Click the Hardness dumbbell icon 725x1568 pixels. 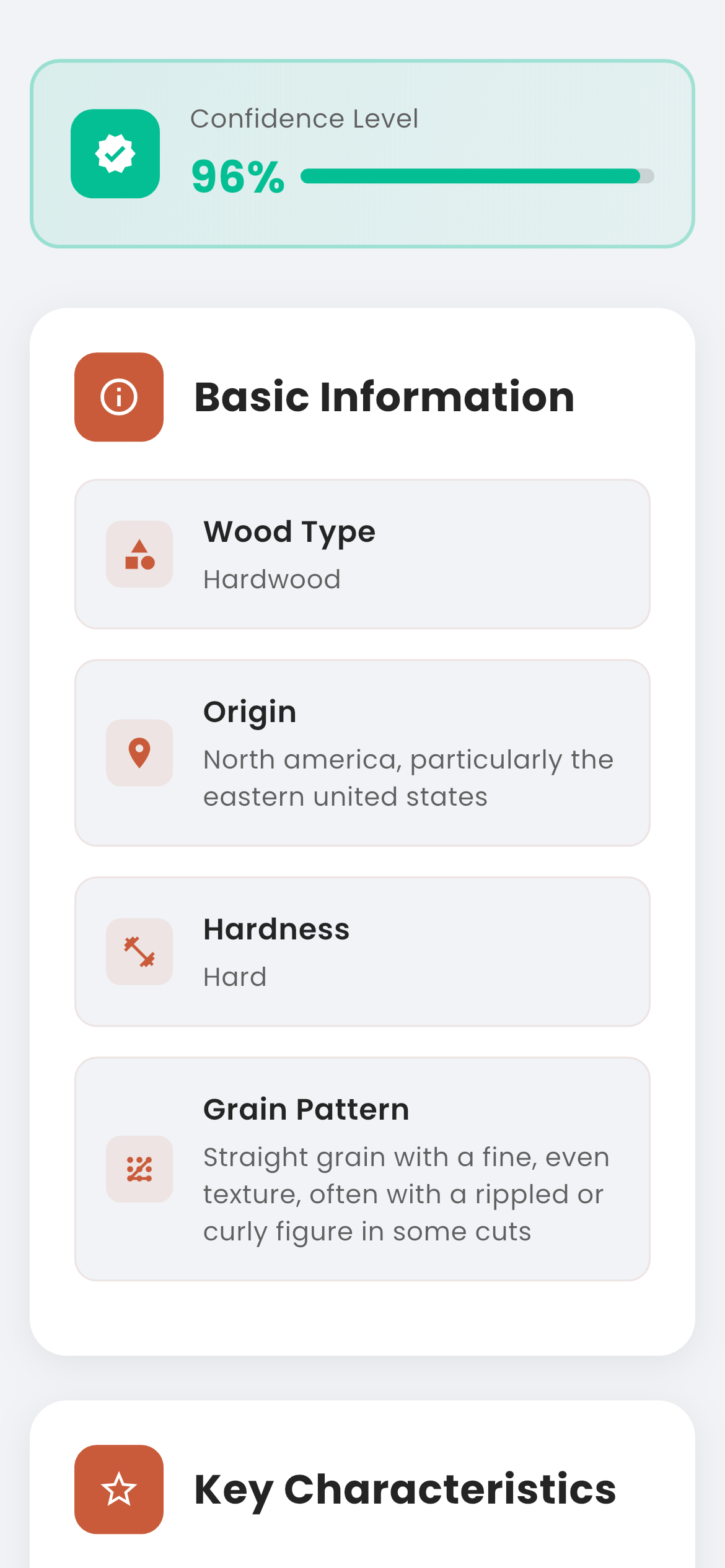pos(139,952)
